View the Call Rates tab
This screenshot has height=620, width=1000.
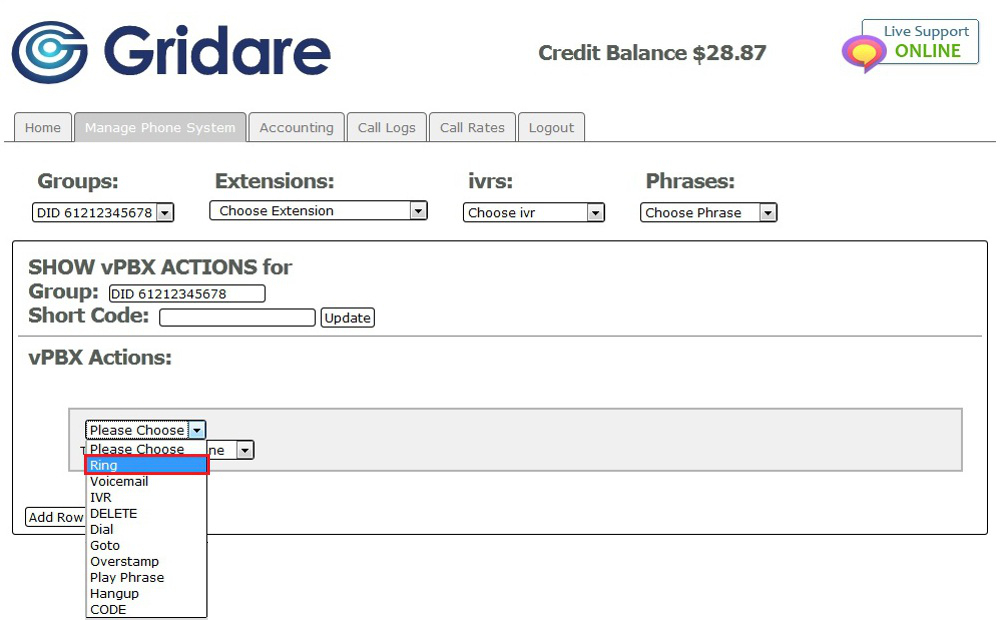pos(472,128)
